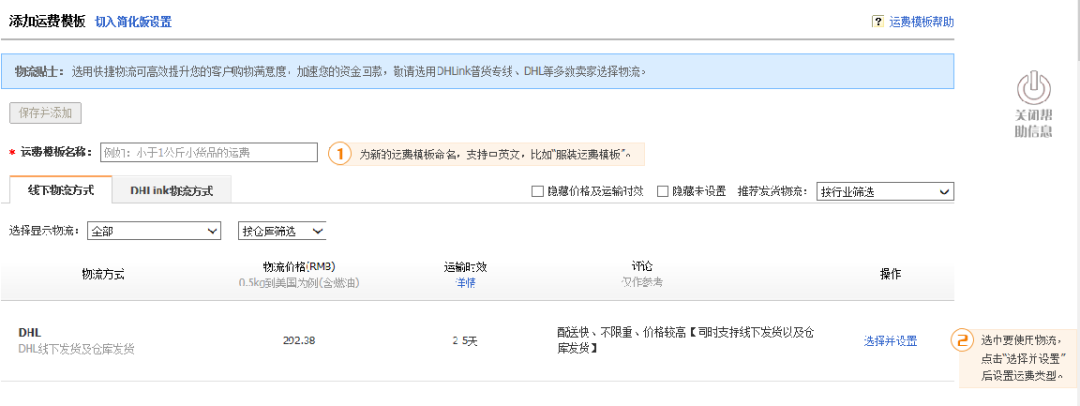This screenshot has height=406, width=1080.
Task: Click the 物流价格(RMB) column header
Action: 299,267
